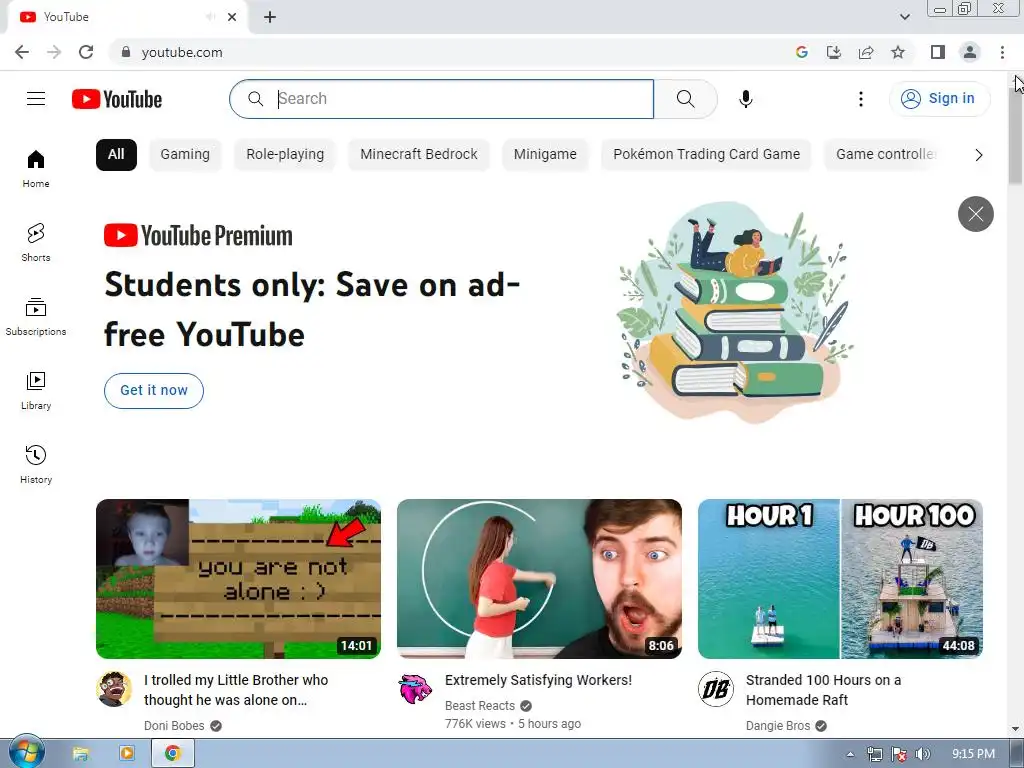Click Get it now button

153,391
